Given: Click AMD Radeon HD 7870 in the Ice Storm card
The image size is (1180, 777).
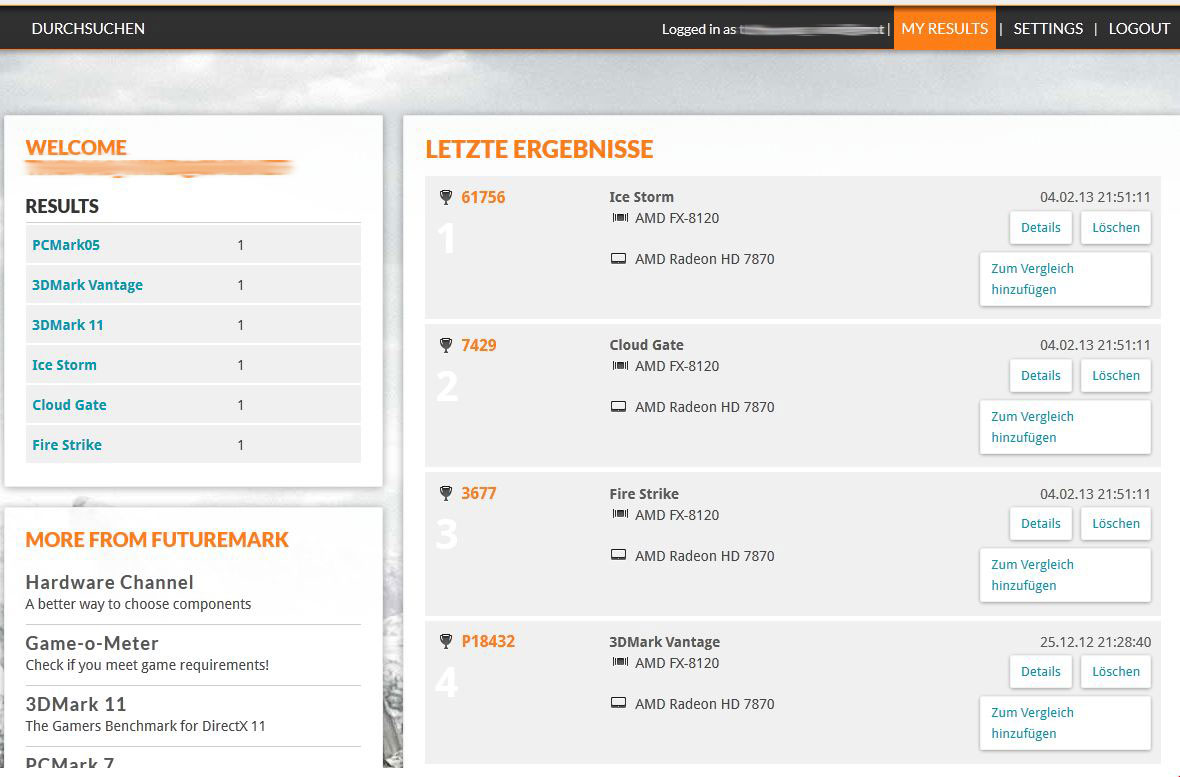Looking at the screenshot, I should tap(704, 259).
